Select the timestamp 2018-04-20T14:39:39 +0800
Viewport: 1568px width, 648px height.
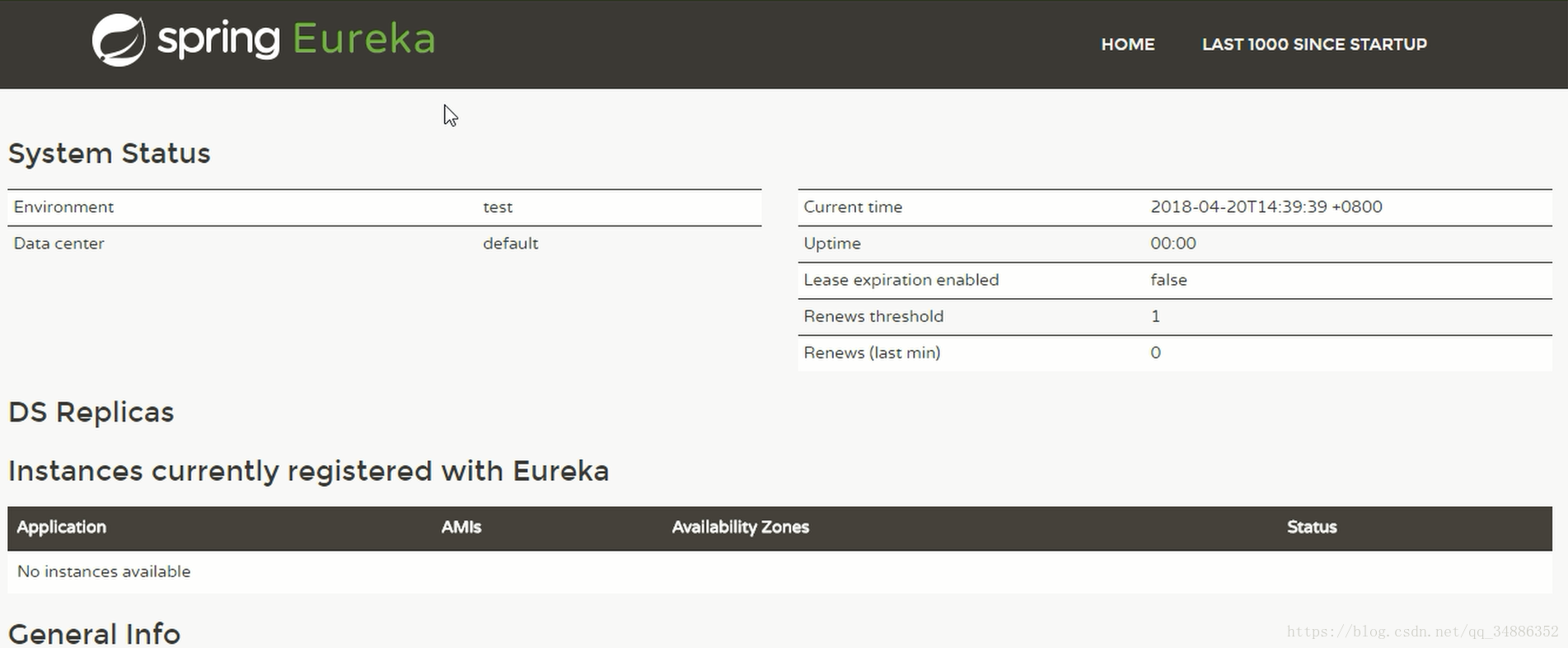click(x=1266, y=207)
